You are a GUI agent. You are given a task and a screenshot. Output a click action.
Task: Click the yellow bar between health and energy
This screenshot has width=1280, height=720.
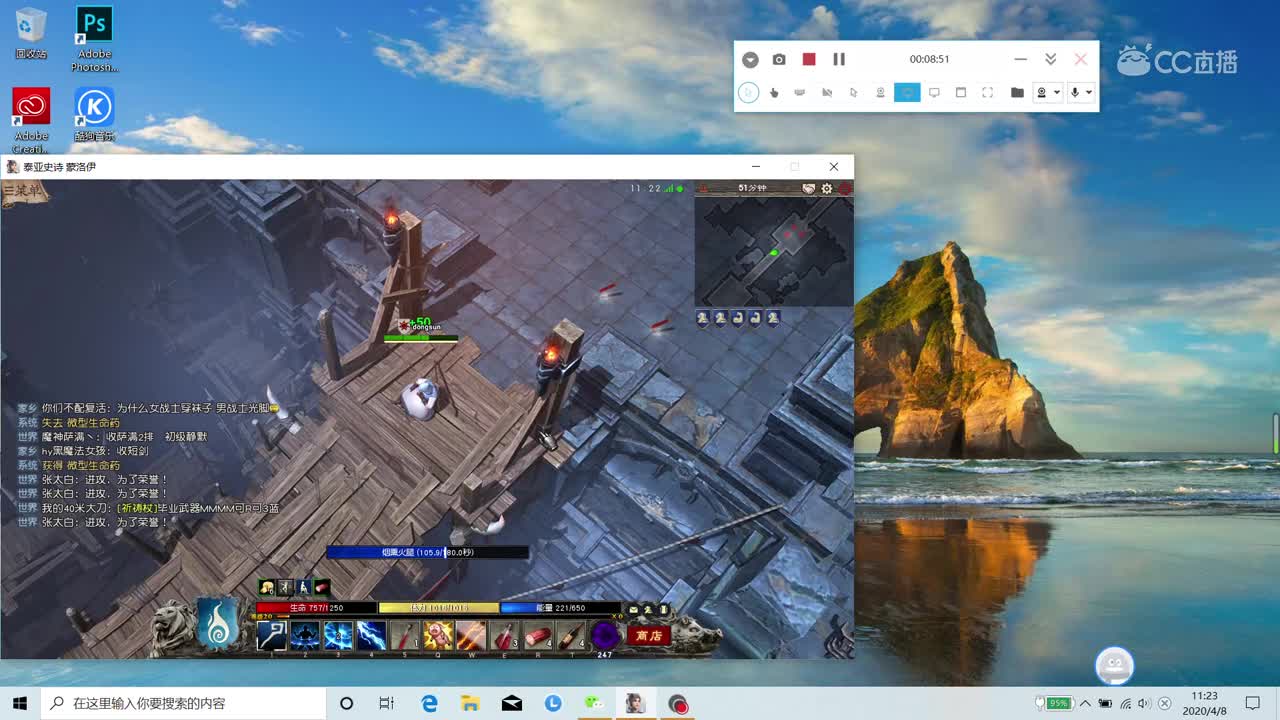439,607
